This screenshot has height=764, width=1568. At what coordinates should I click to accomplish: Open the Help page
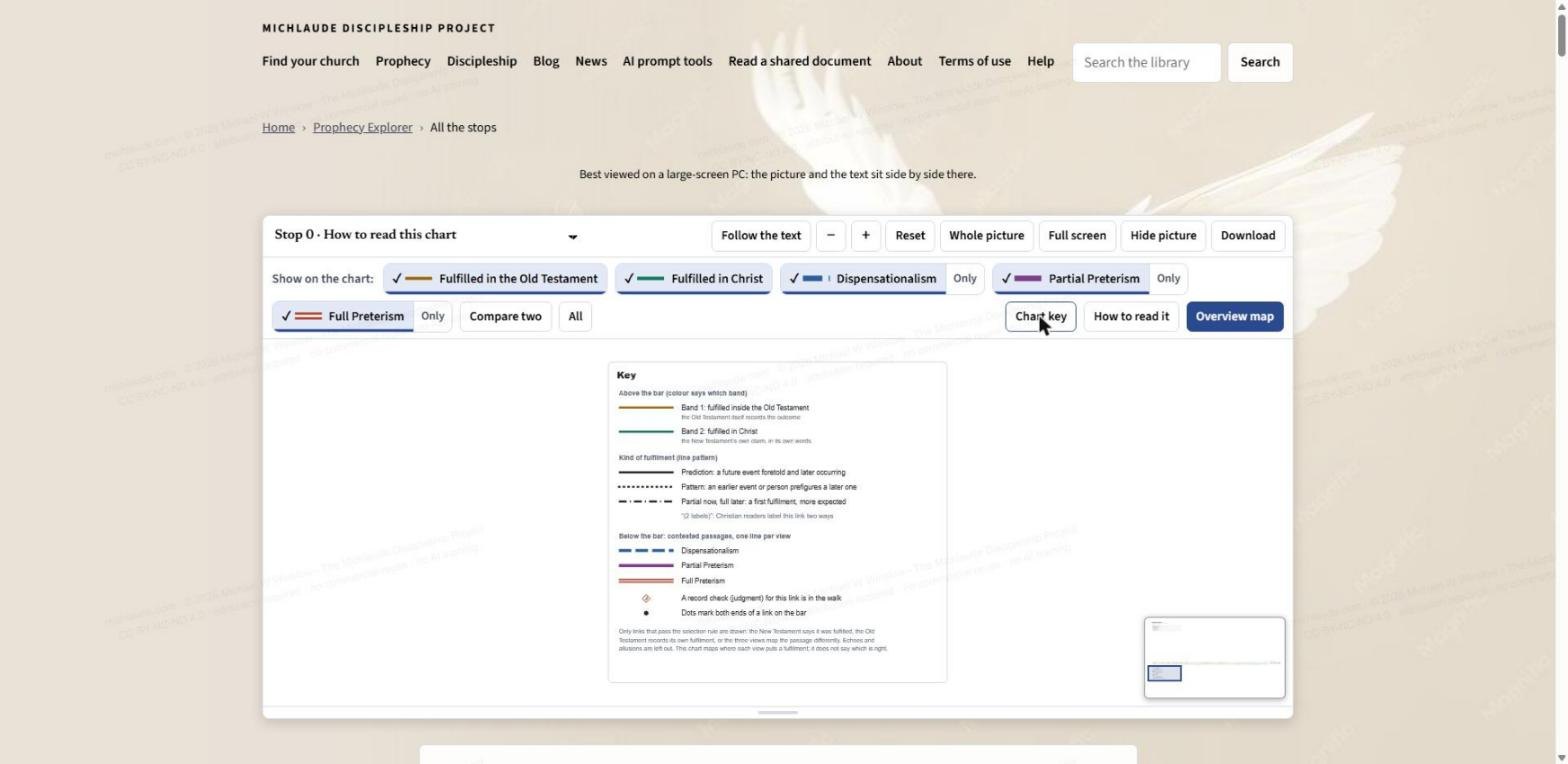point(1040,61)
